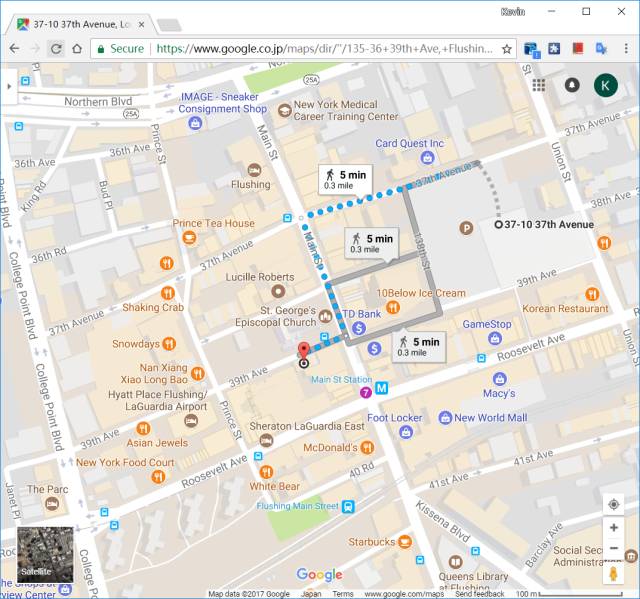
Task: Select TD Bank marker
Action: click(x=359, y=328)
